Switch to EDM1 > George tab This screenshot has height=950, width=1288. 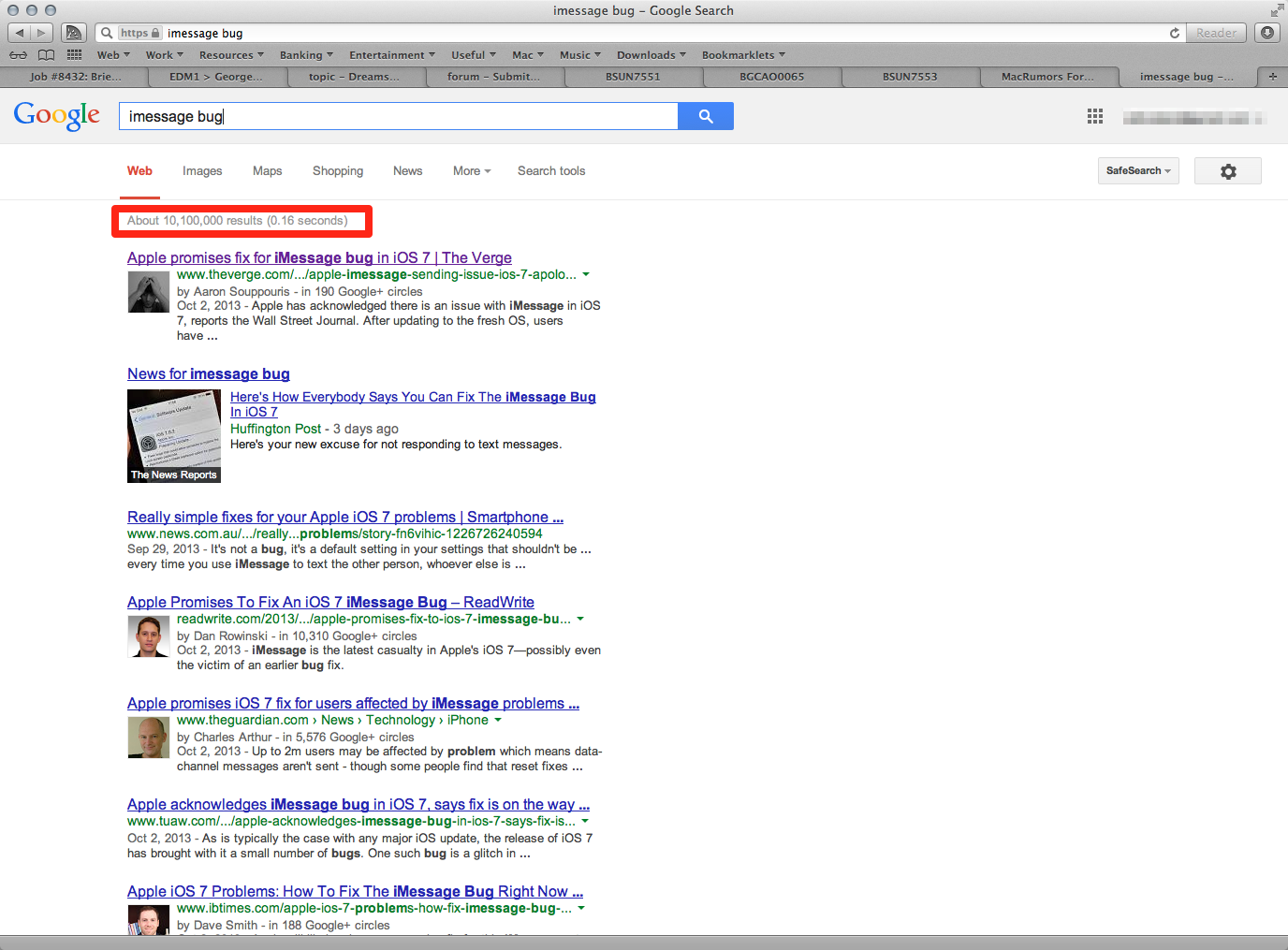pyautogui.click(x=216, y=77)
